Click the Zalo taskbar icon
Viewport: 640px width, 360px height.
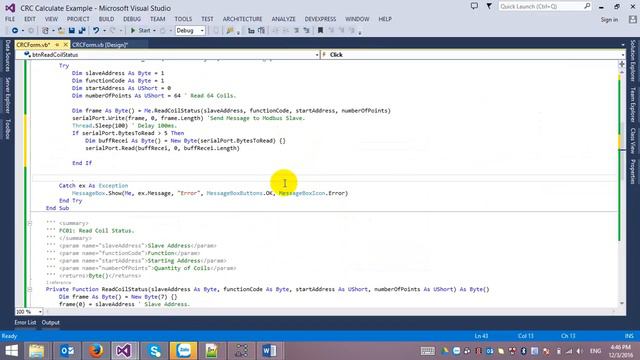(183, 351)
